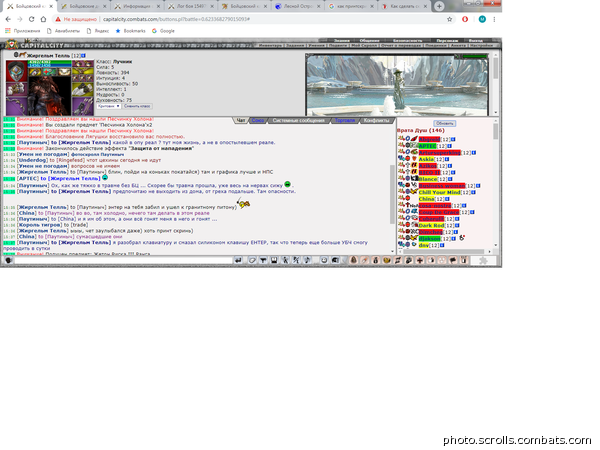This screenshot has width=600, height=450.
Task: Click the floppy disk save icon
Action: tap(274, 260)
